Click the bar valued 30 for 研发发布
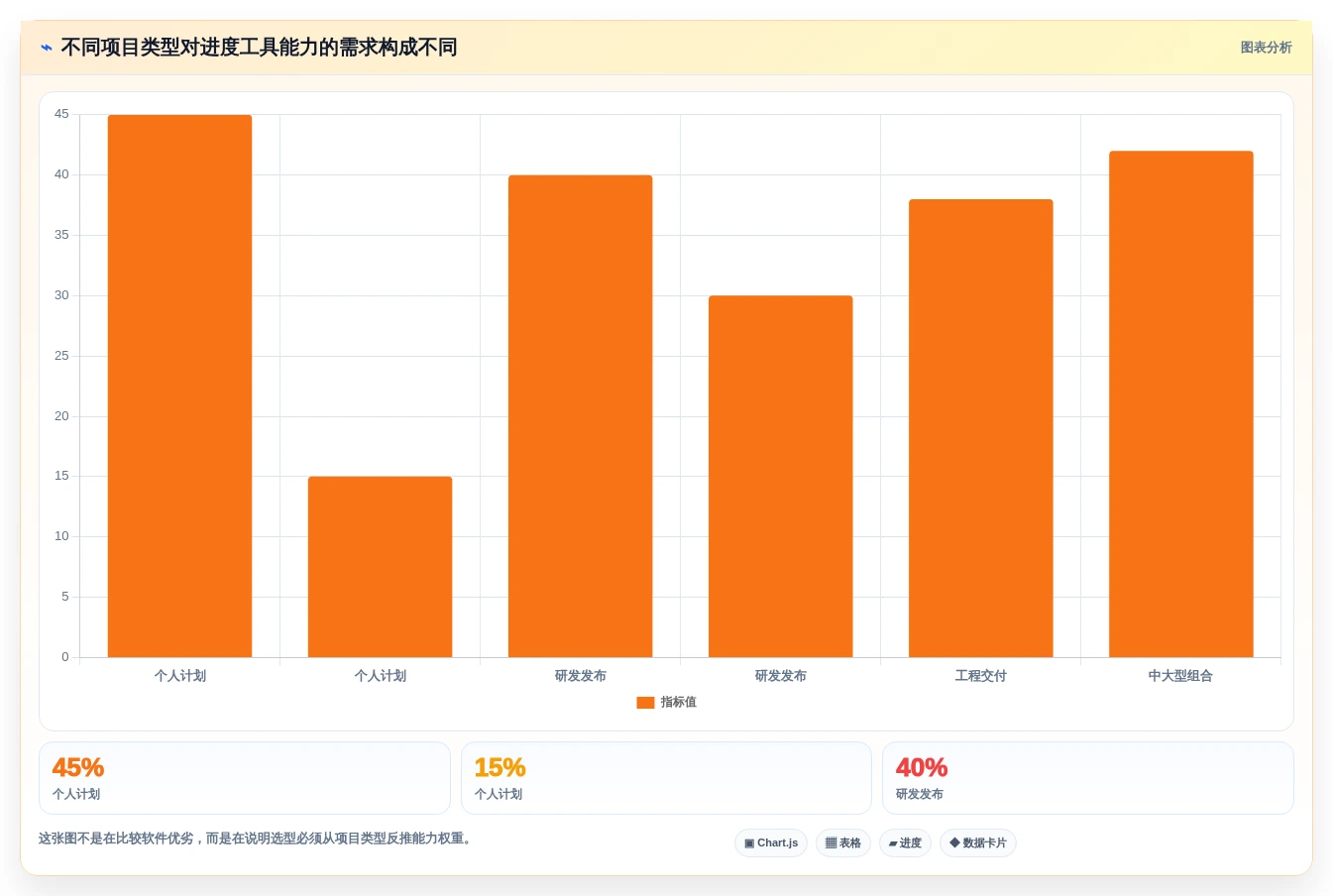 [x=781, y=477]
